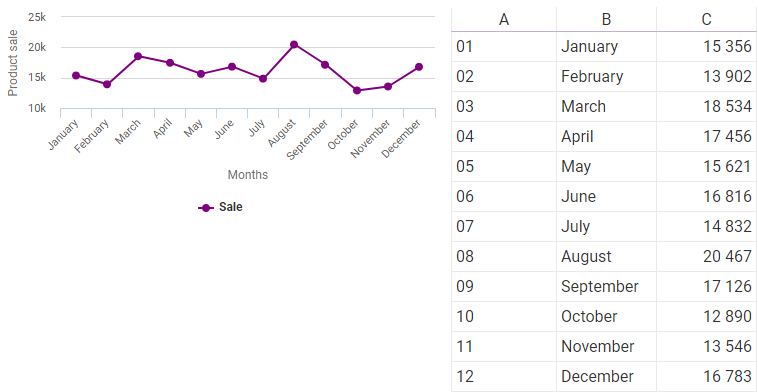Click the December data point marker

(x=419, y=67)
